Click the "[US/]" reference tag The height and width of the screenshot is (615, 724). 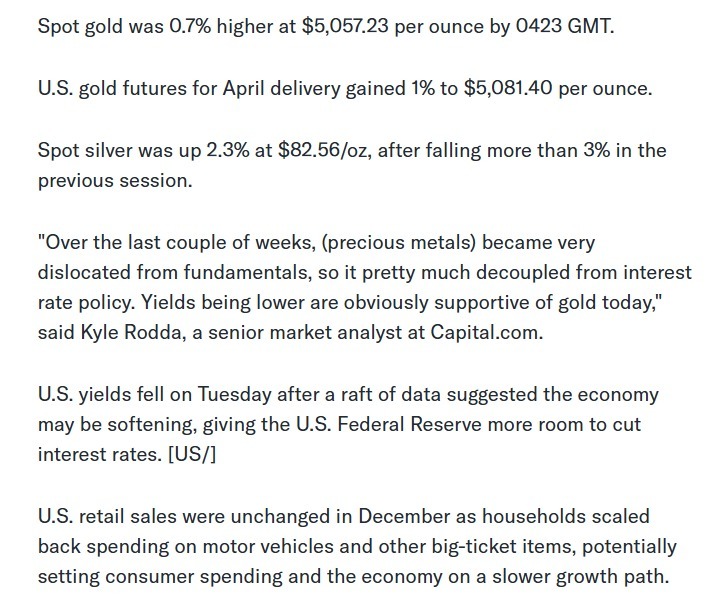point(192,455)
